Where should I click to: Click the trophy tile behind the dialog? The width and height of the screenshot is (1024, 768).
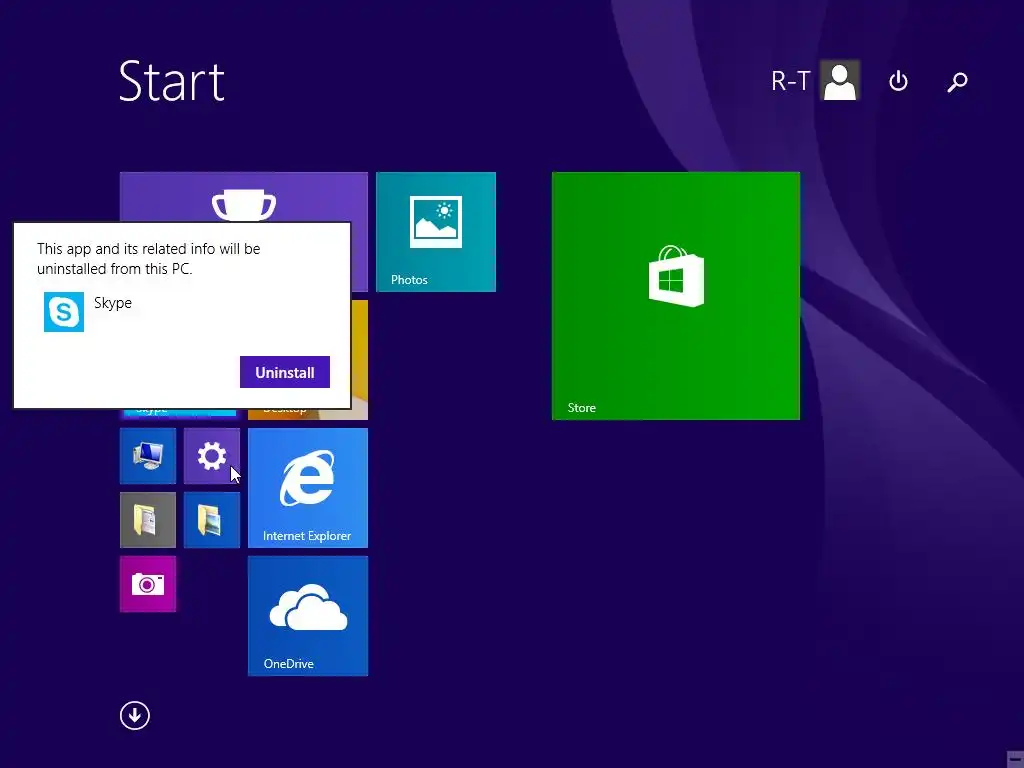pos(244,197)
